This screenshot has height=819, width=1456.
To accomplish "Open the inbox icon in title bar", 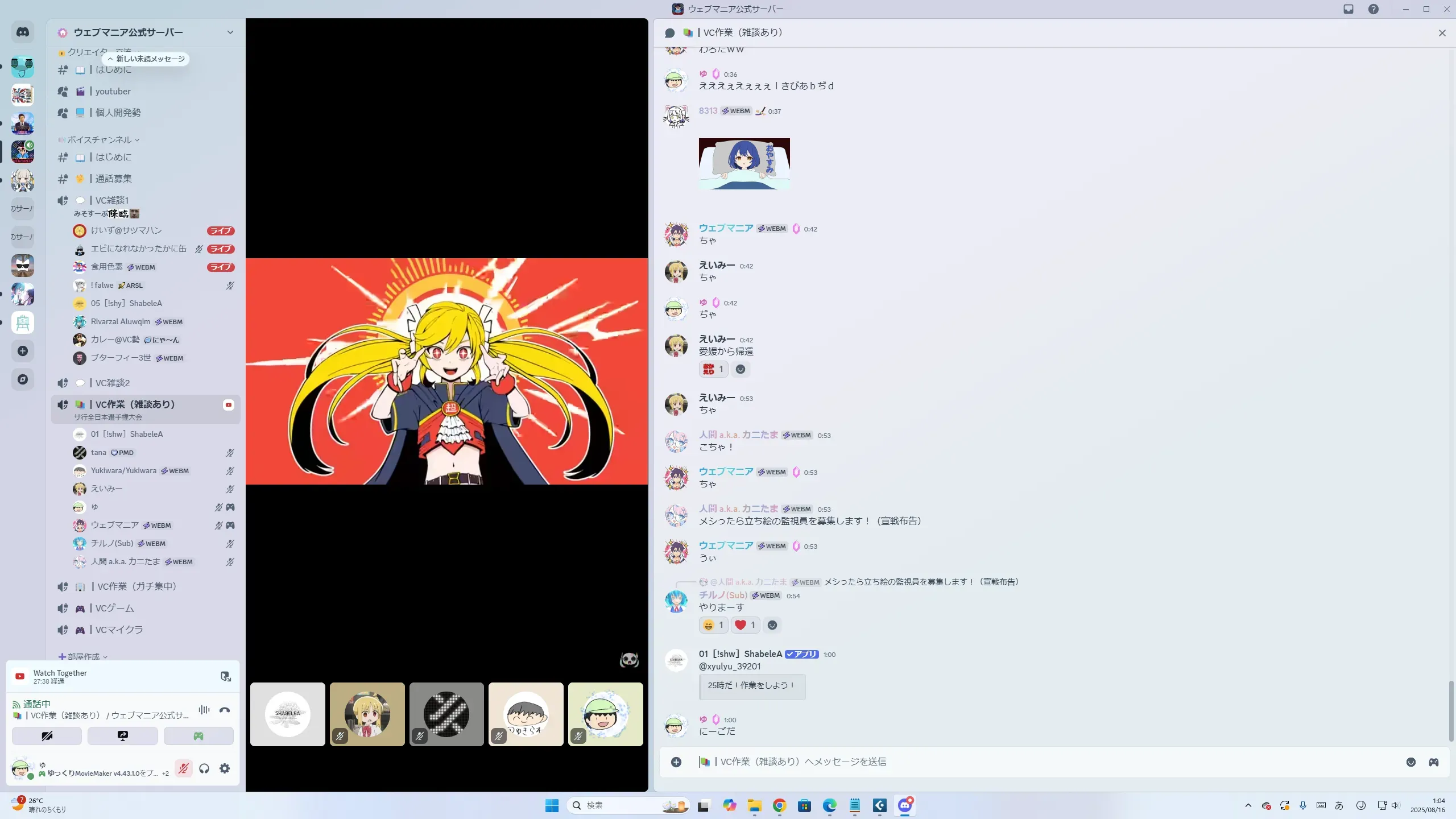I will 1349,9.
